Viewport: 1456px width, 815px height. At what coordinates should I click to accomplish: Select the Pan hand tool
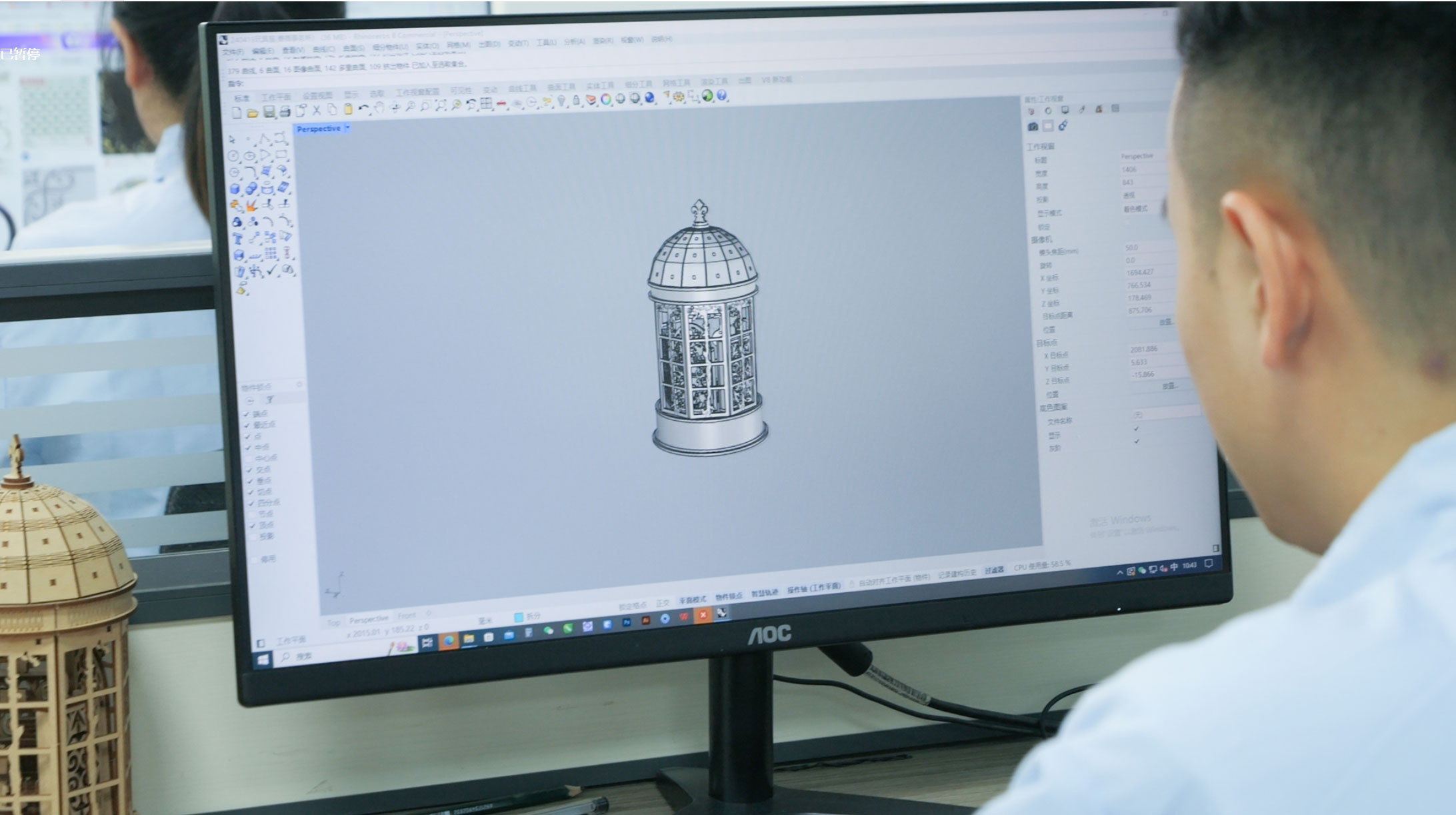tap(379, 108)
